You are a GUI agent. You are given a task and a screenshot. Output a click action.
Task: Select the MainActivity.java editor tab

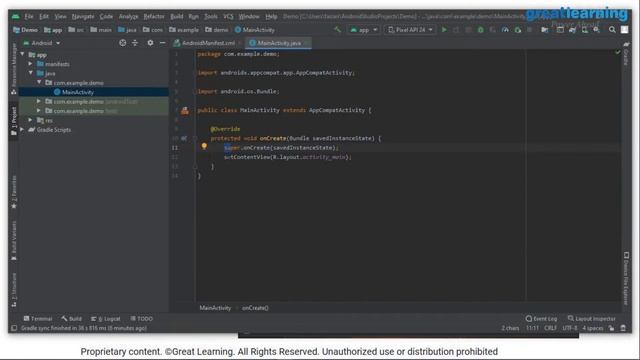(x=279, y=43)
